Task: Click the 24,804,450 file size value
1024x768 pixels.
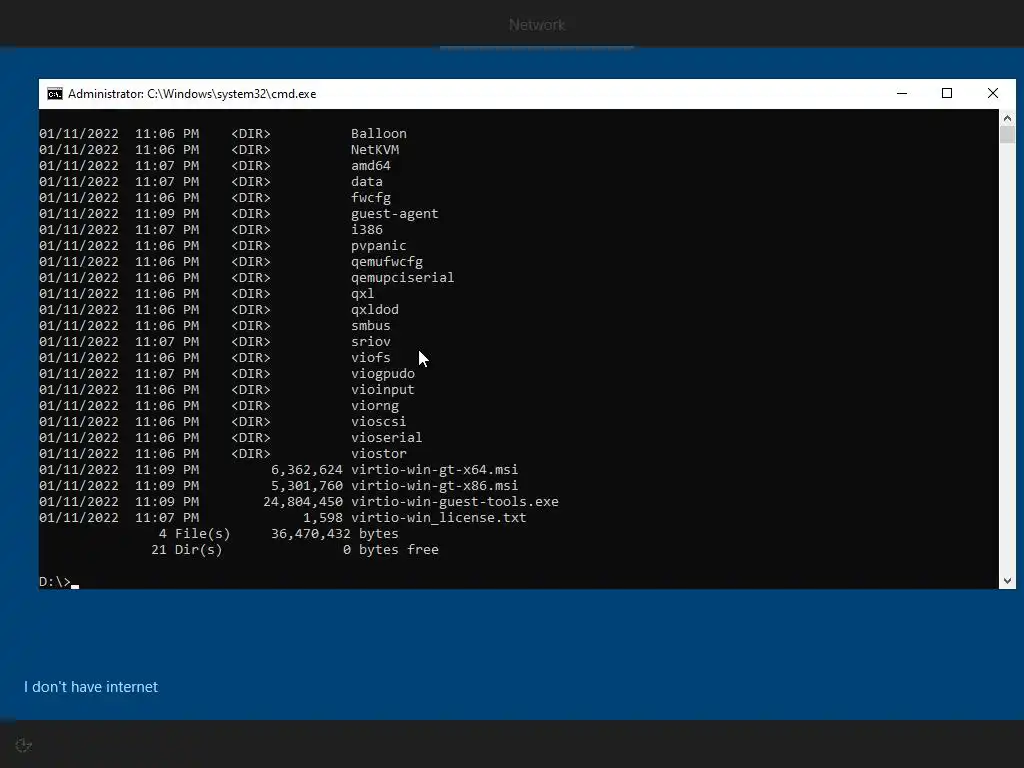Action: click(x=303, y=502)
